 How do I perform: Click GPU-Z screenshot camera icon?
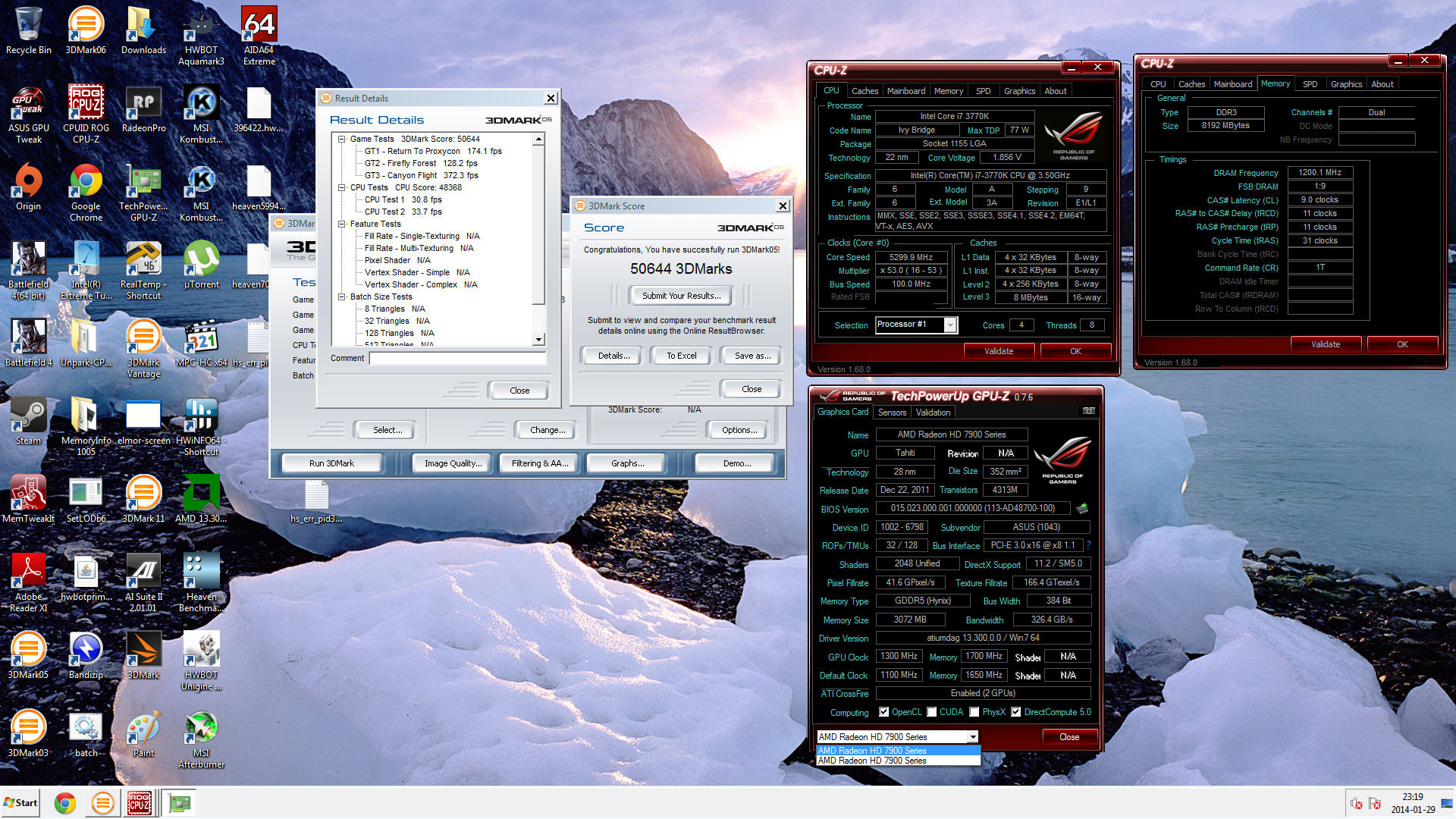(1088, 411)
